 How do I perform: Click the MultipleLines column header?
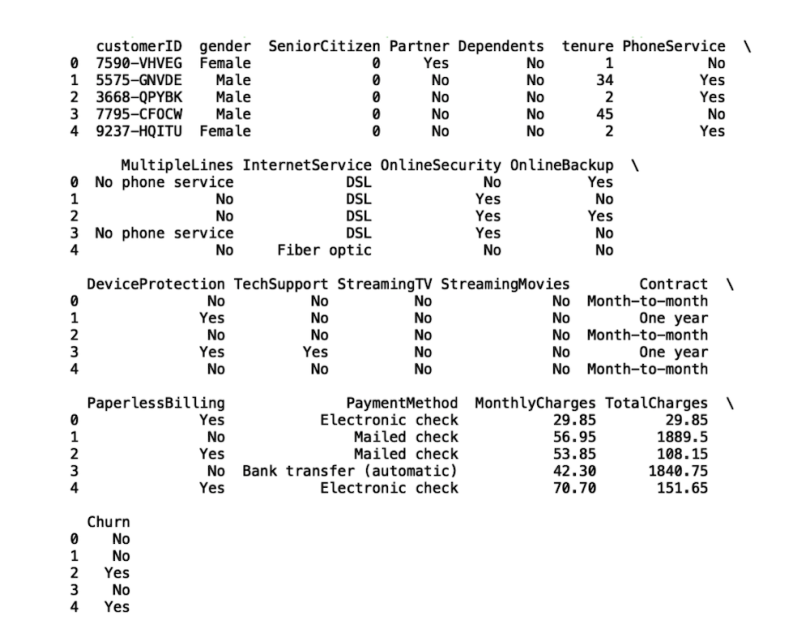click(x=177, y=165)
